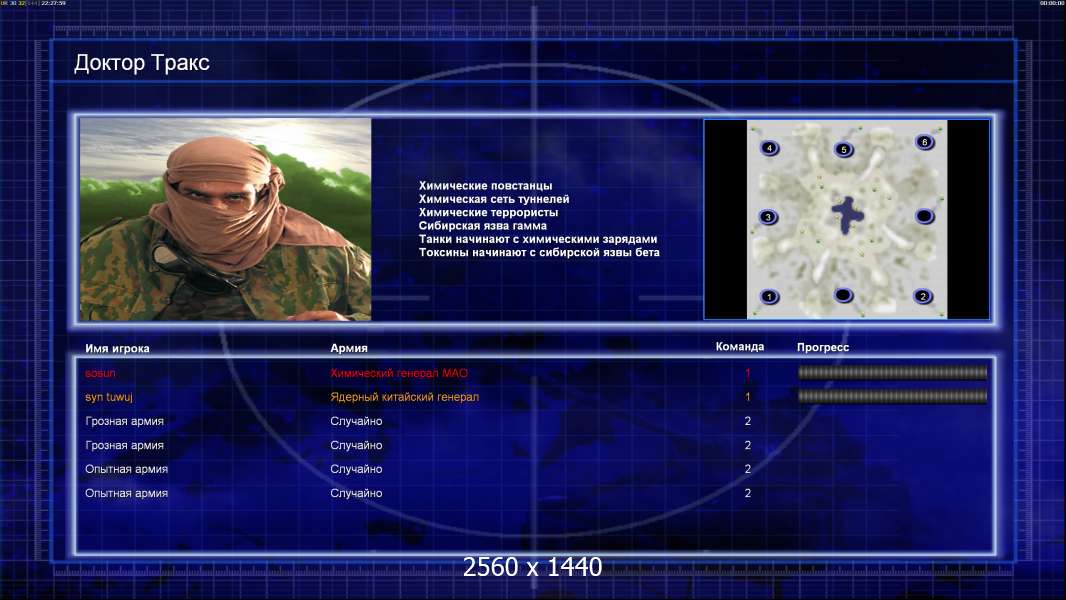Click the empty start slot on right edge of minimap
Viewport: 1066px width, 600px height.
925,216
